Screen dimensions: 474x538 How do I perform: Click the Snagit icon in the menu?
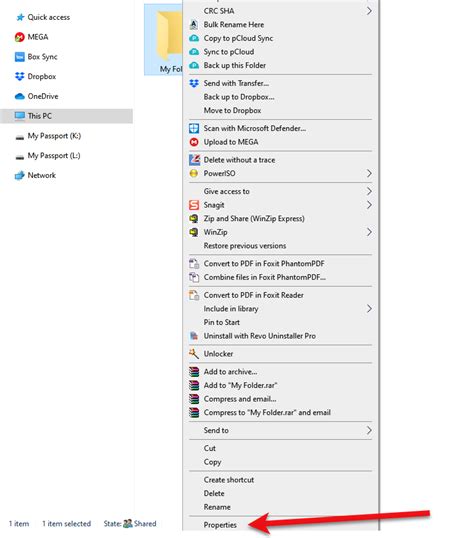[x=194, y=205]
